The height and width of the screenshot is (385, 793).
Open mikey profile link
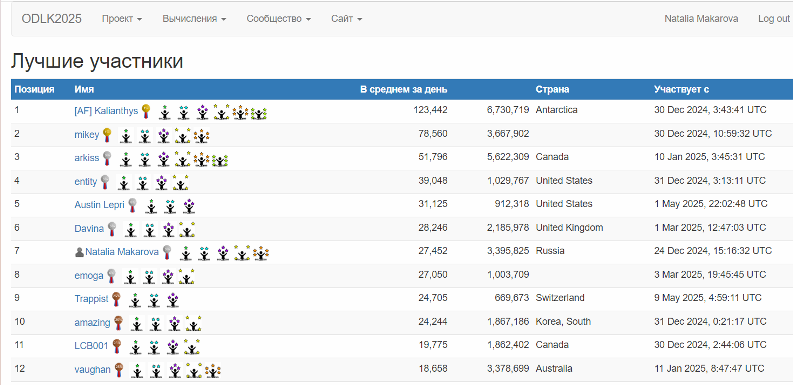[87, 135]
